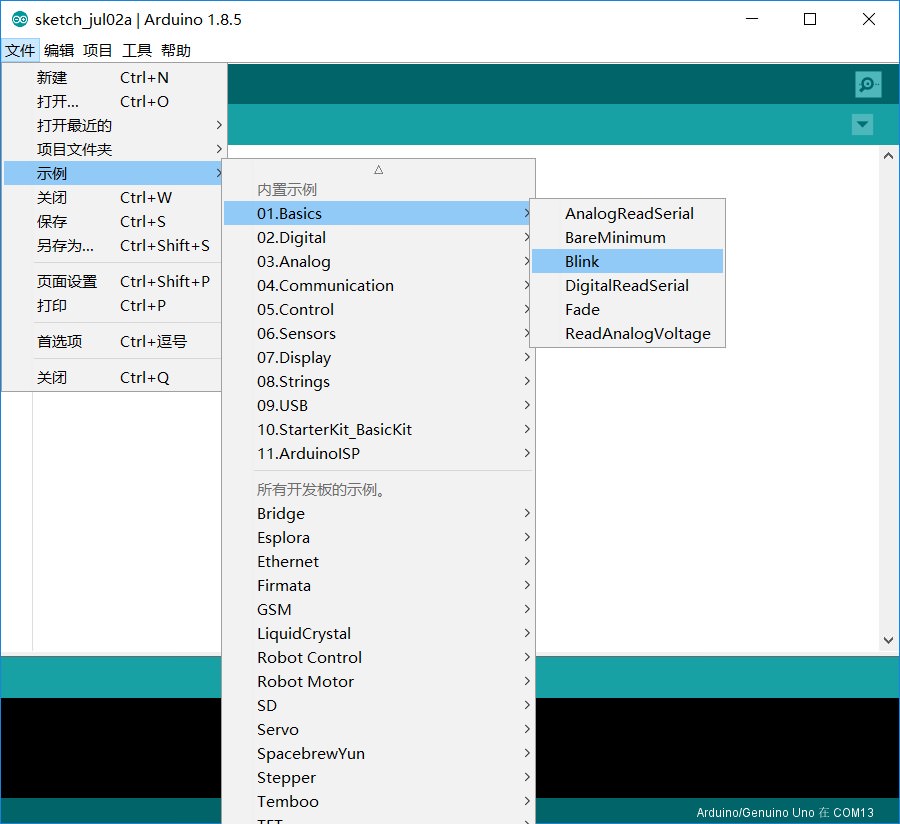Open the Blink example sketch

pos(627,262)
